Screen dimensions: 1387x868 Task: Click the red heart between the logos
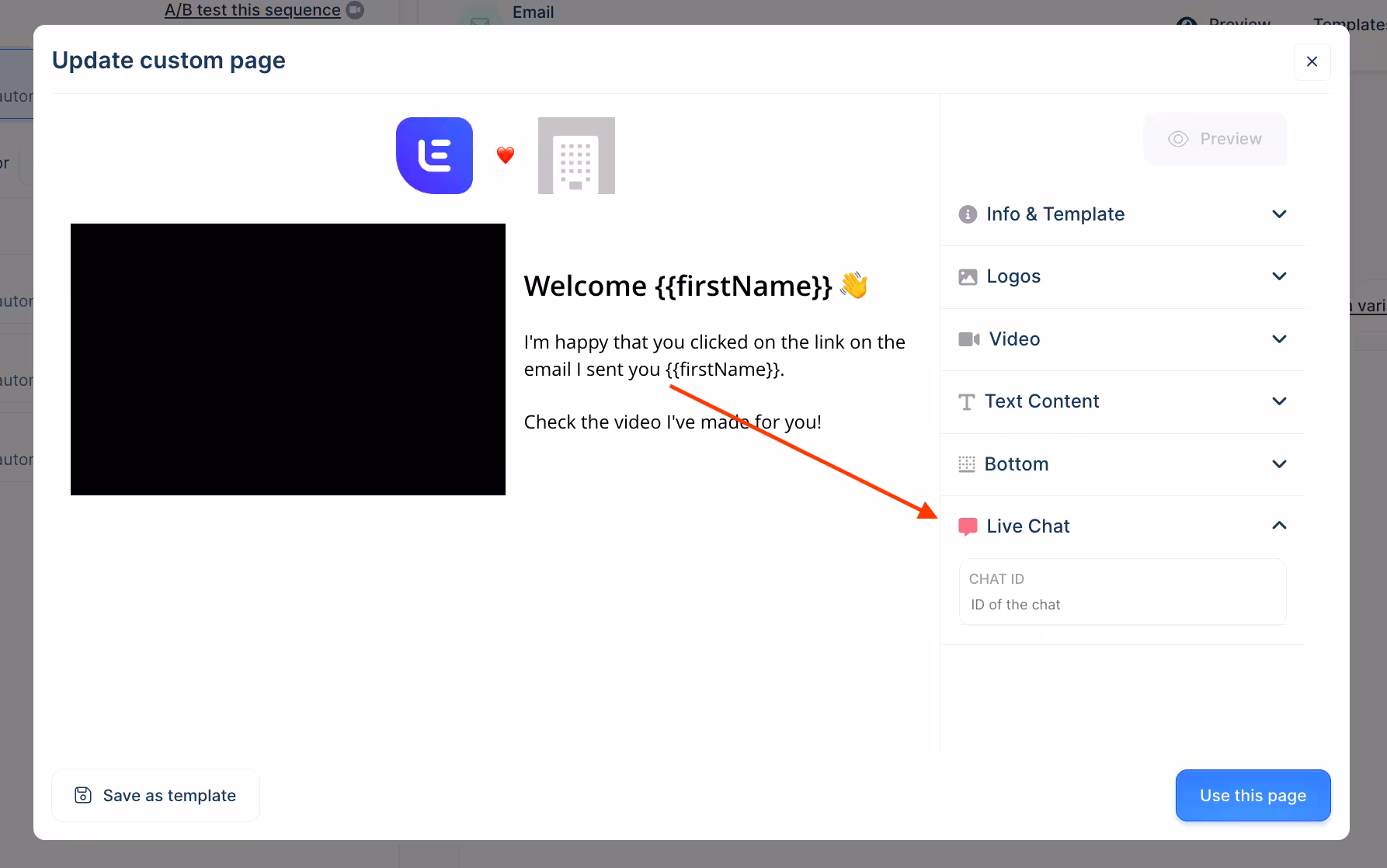(506, 155)
